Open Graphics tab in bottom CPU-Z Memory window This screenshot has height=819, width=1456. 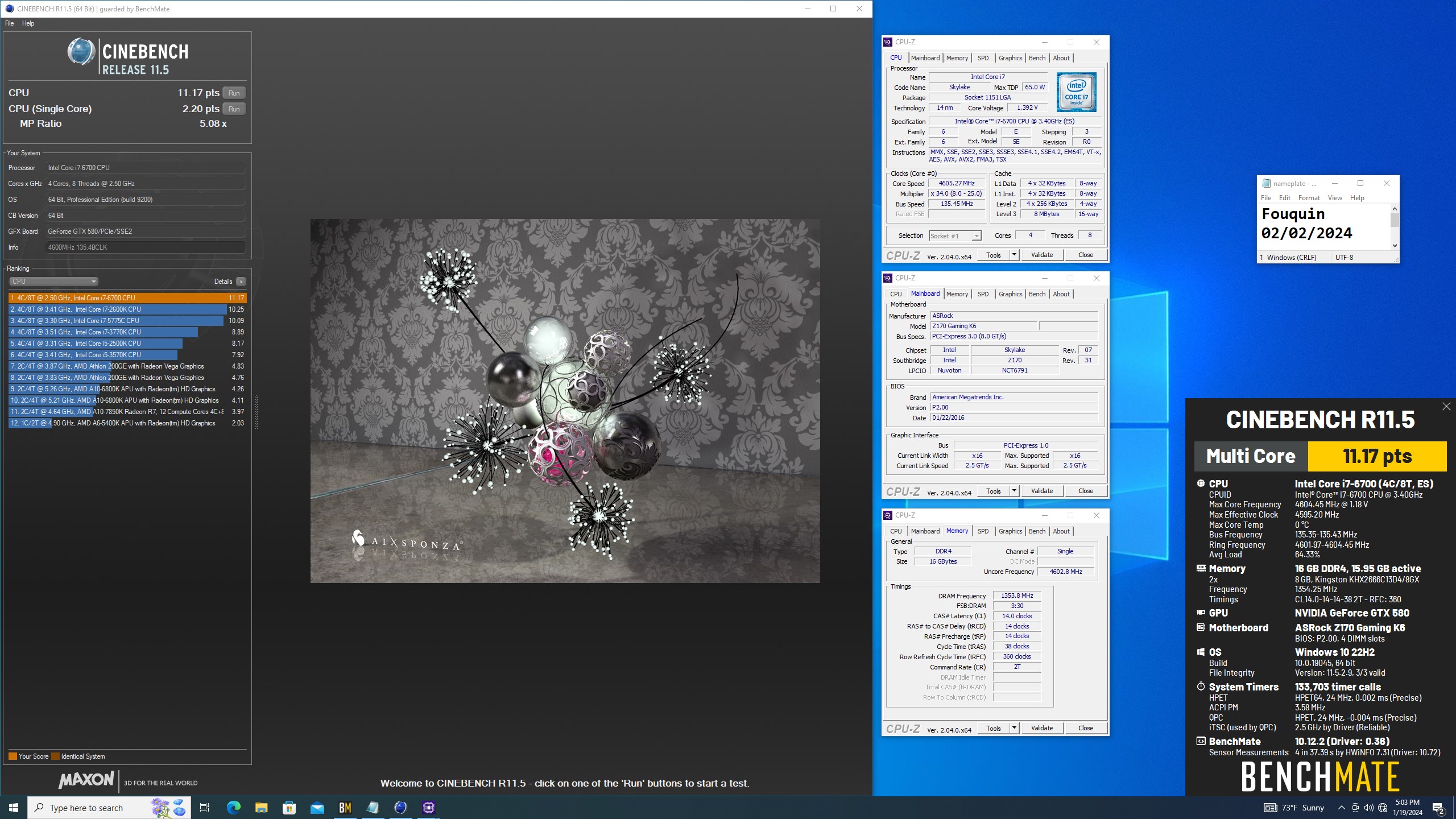1010,531
